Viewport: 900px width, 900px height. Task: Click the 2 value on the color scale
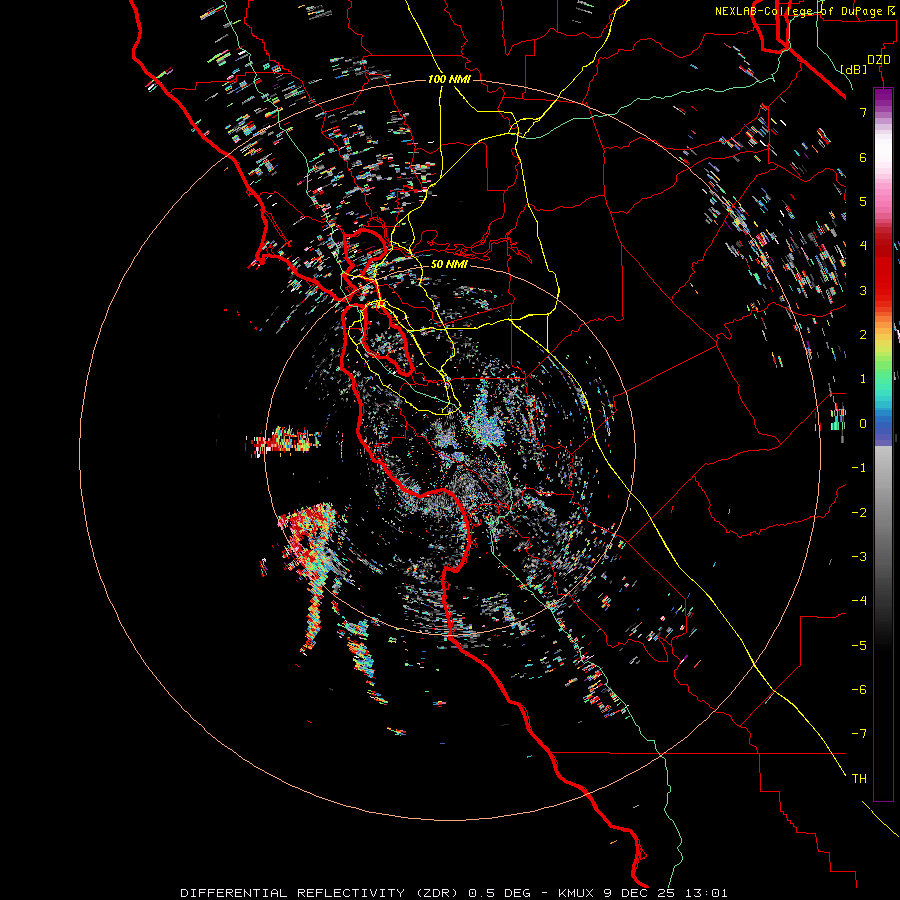tap(863, 335)
